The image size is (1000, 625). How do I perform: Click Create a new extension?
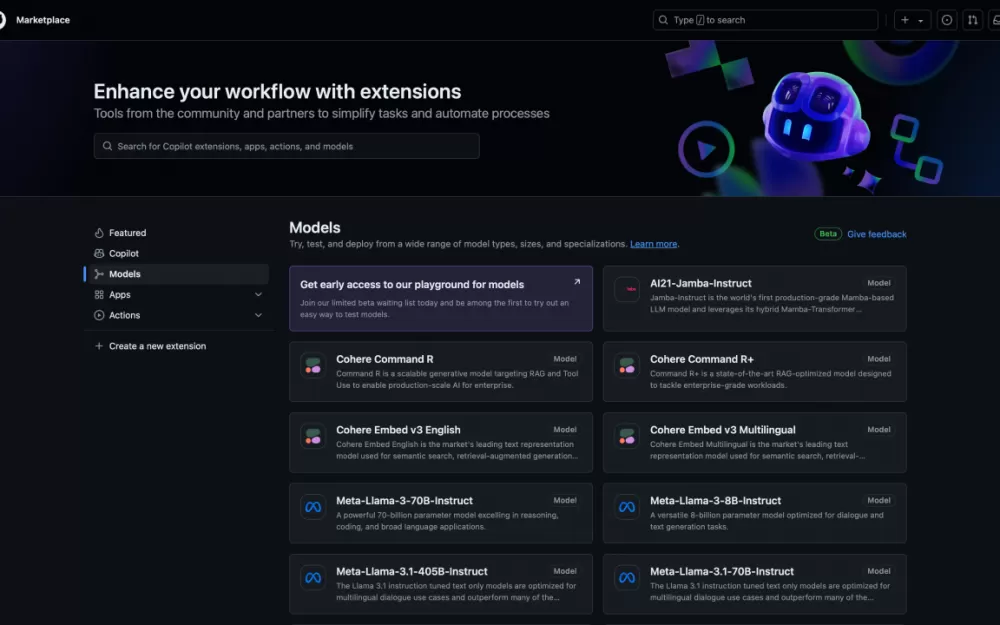coord(157,346)
